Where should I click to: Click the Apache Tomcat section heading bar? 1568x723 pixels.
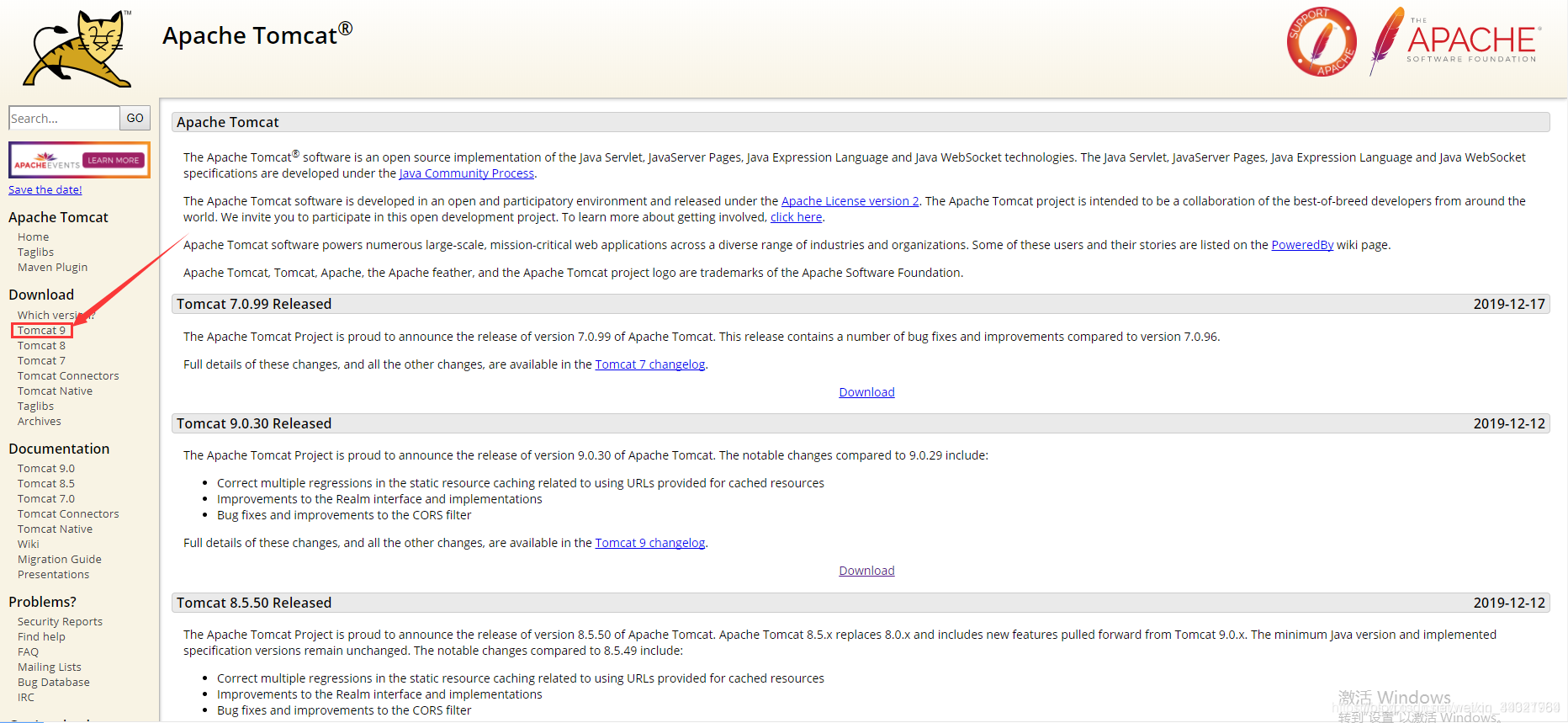coord(861,122)
